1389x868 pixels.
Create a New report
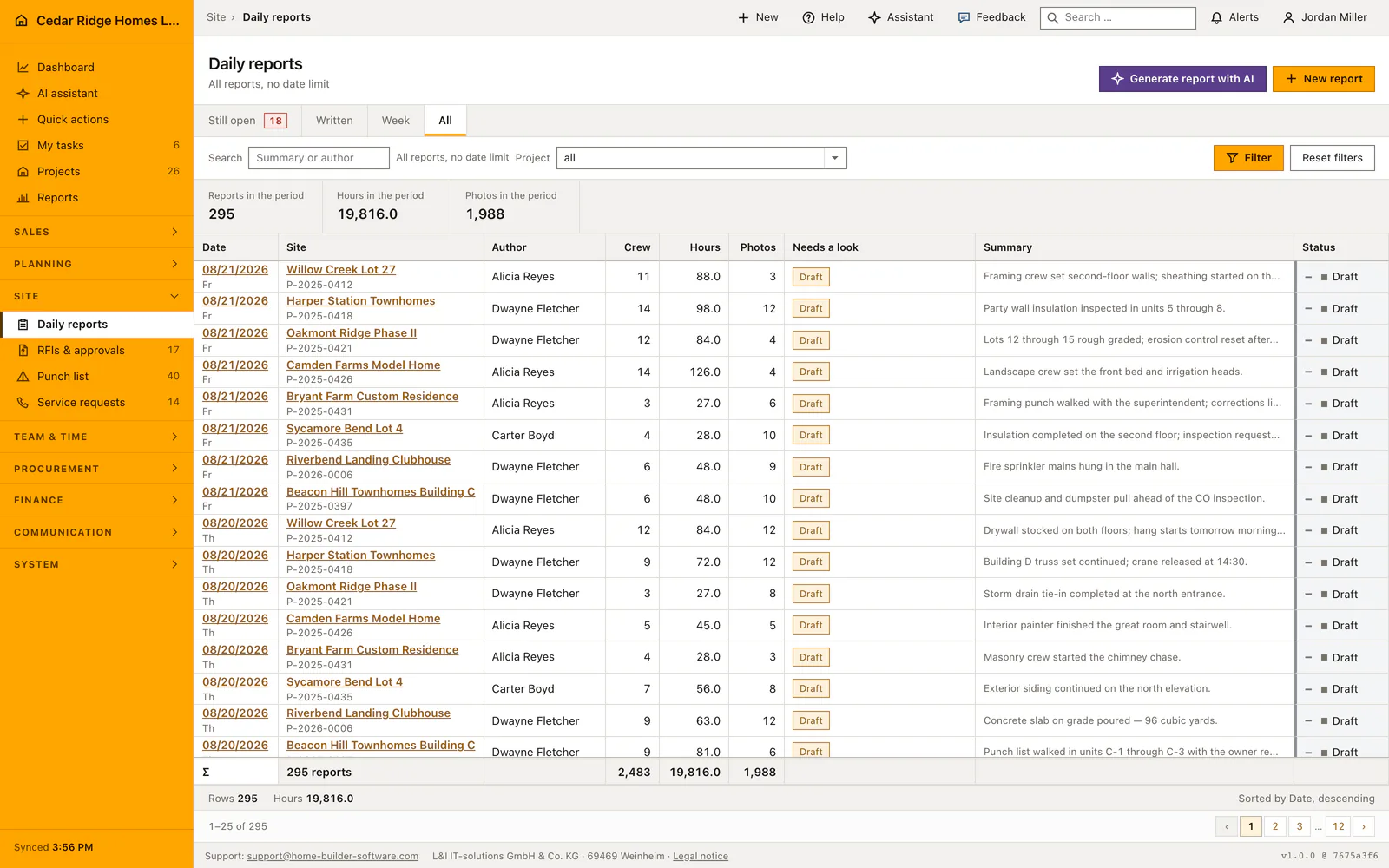coord(1323,79)
